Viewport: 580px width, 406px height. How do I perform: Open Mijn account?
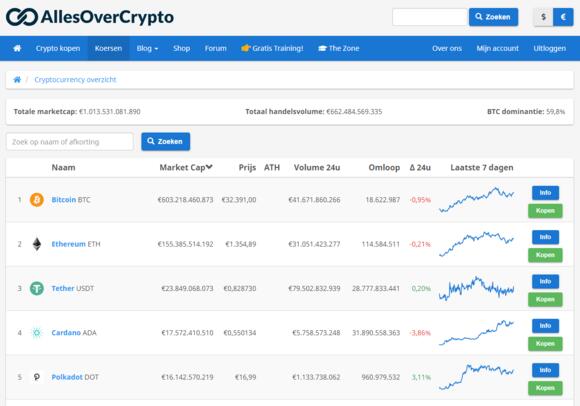497,48
